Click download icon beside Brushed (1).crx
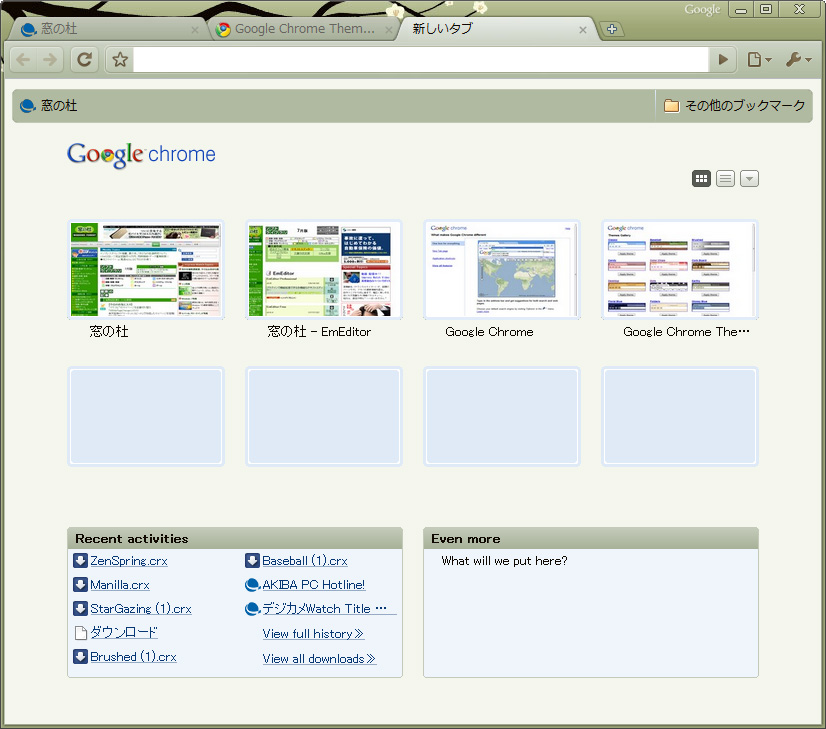 pos(80,656)
